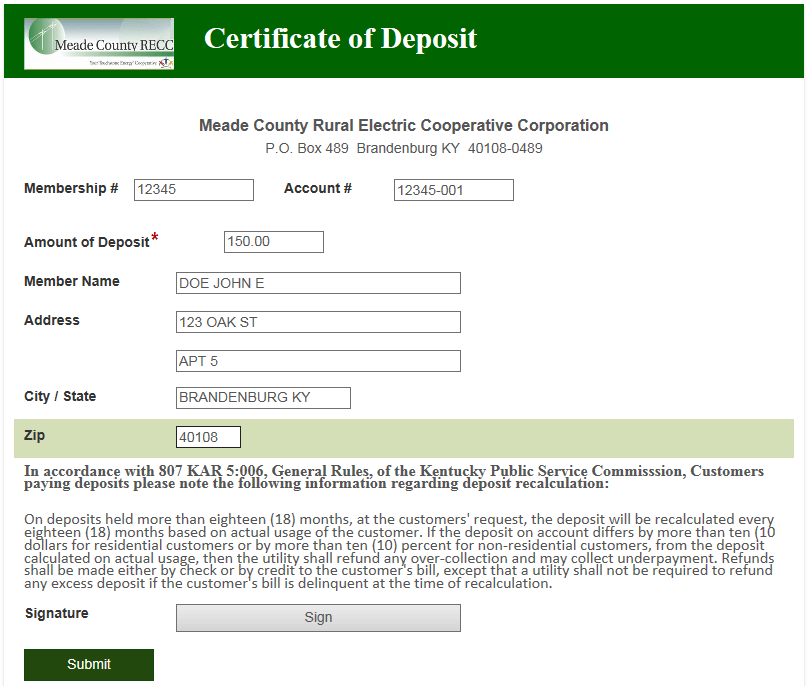Click the Membership # label
The width and height of the screenshot is (808, 686).
tap(71, 188)
